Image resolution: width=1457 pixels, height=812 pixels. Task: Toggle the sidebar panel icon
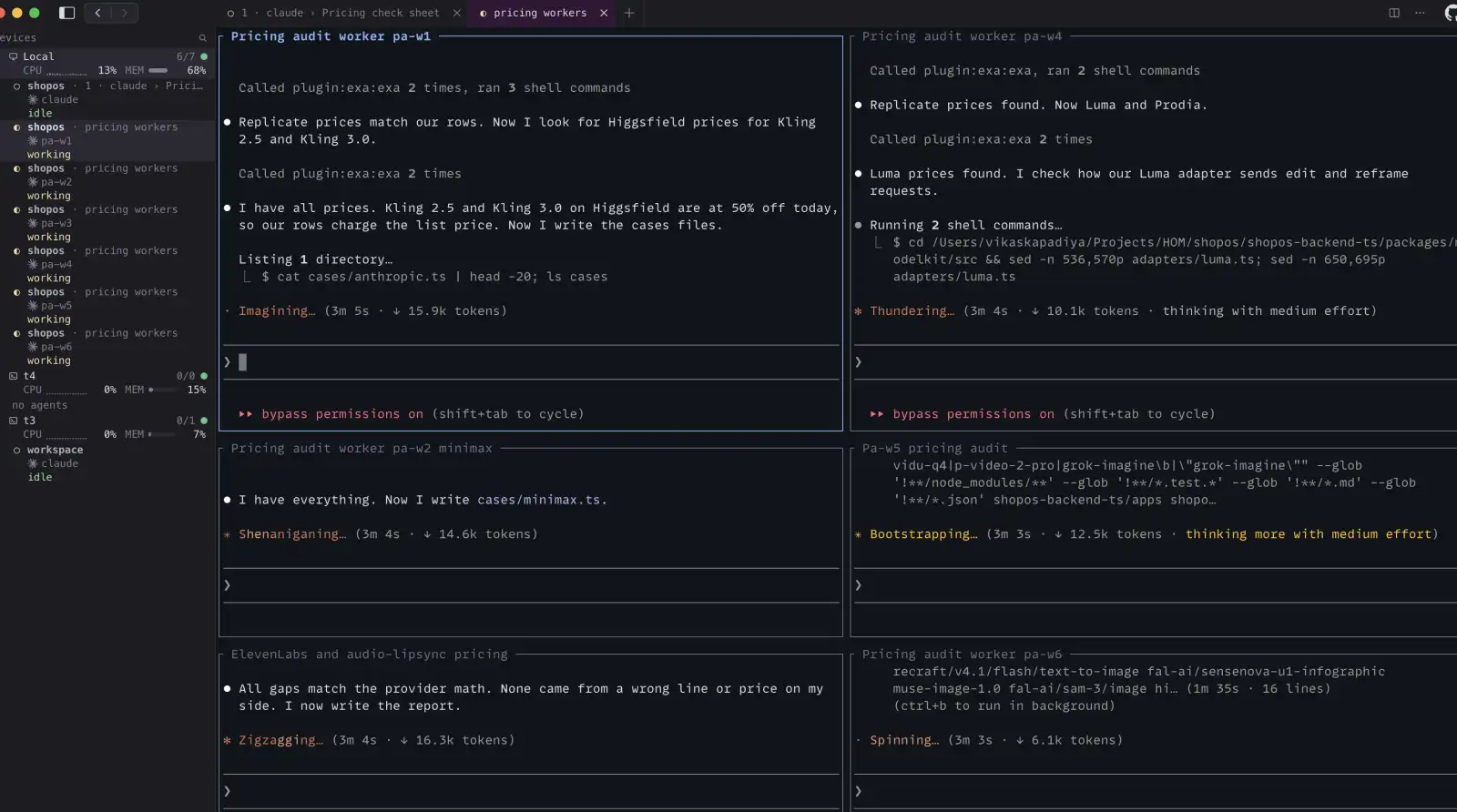click(66, 13)
